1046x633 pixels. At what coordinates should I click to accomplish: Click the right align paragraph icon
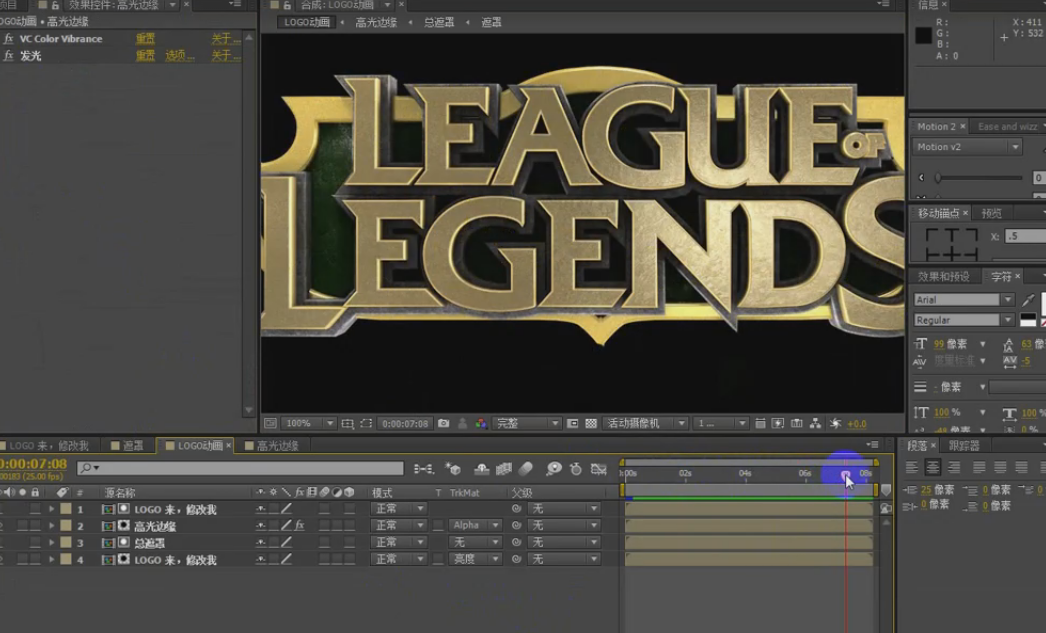955,467
